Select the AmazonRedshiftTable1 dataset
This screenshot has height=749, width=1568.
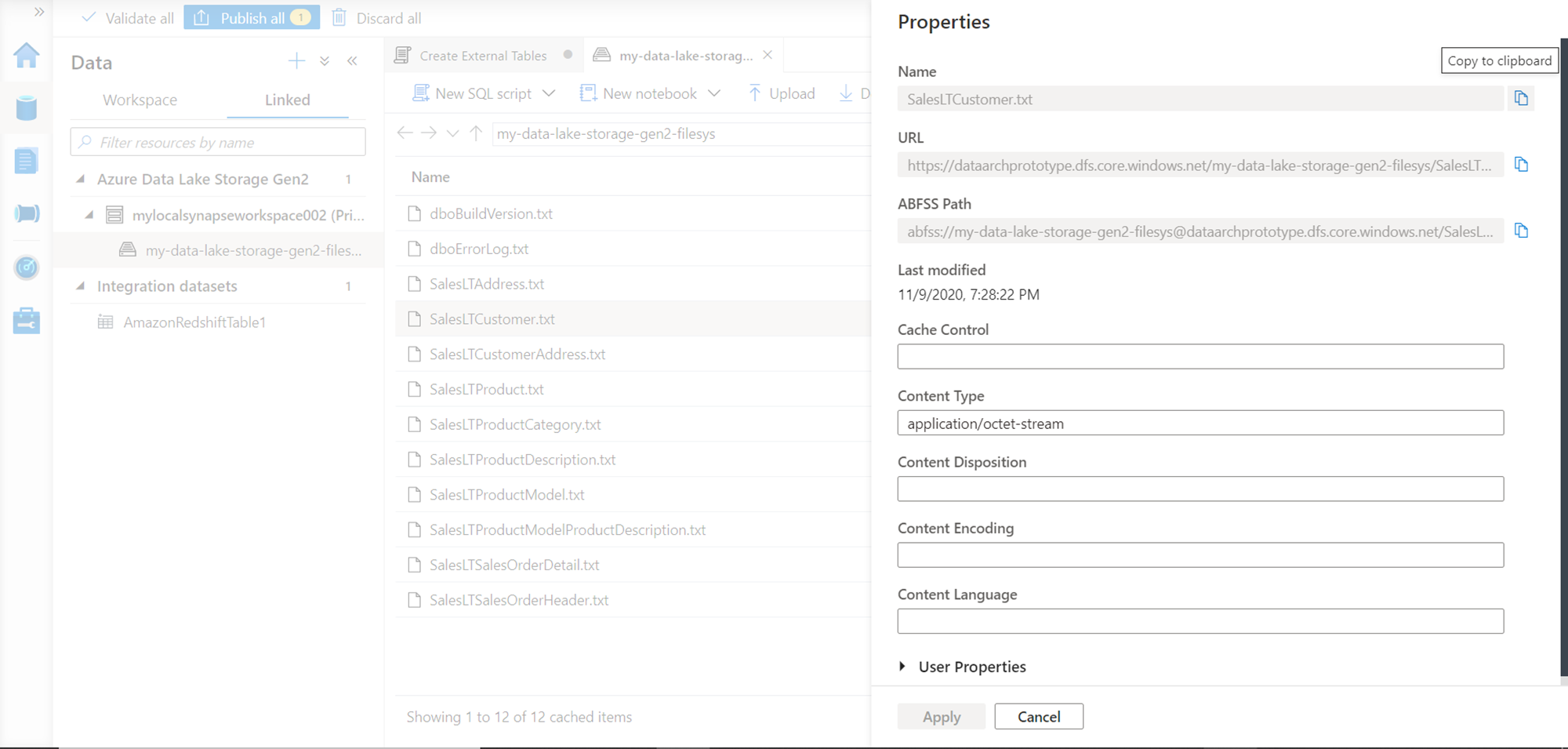[194, 322]
